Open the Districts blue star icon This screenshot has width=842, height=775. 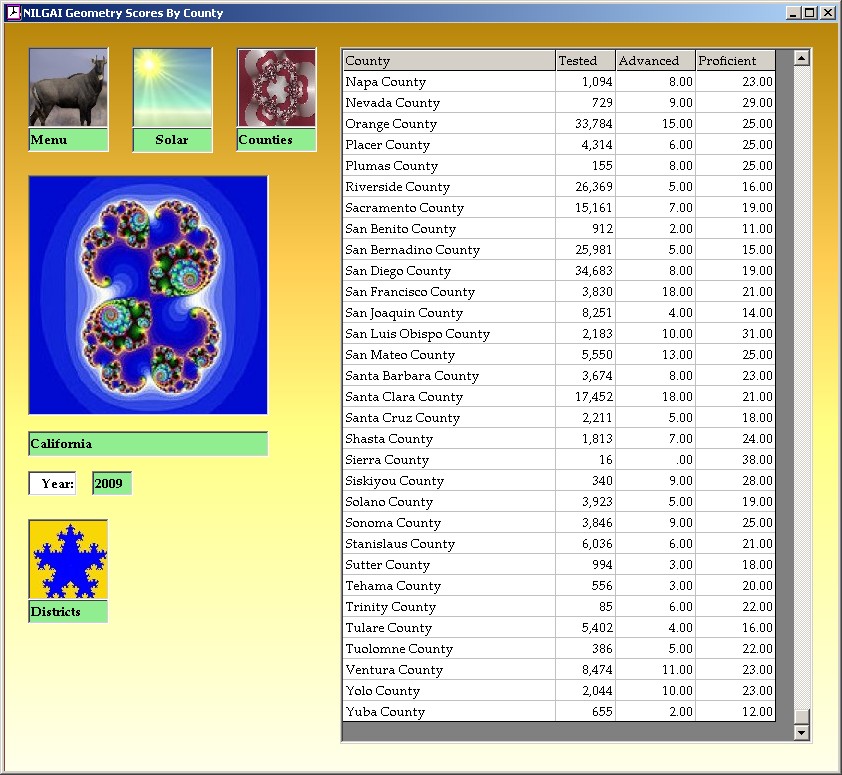coord(68,559)
